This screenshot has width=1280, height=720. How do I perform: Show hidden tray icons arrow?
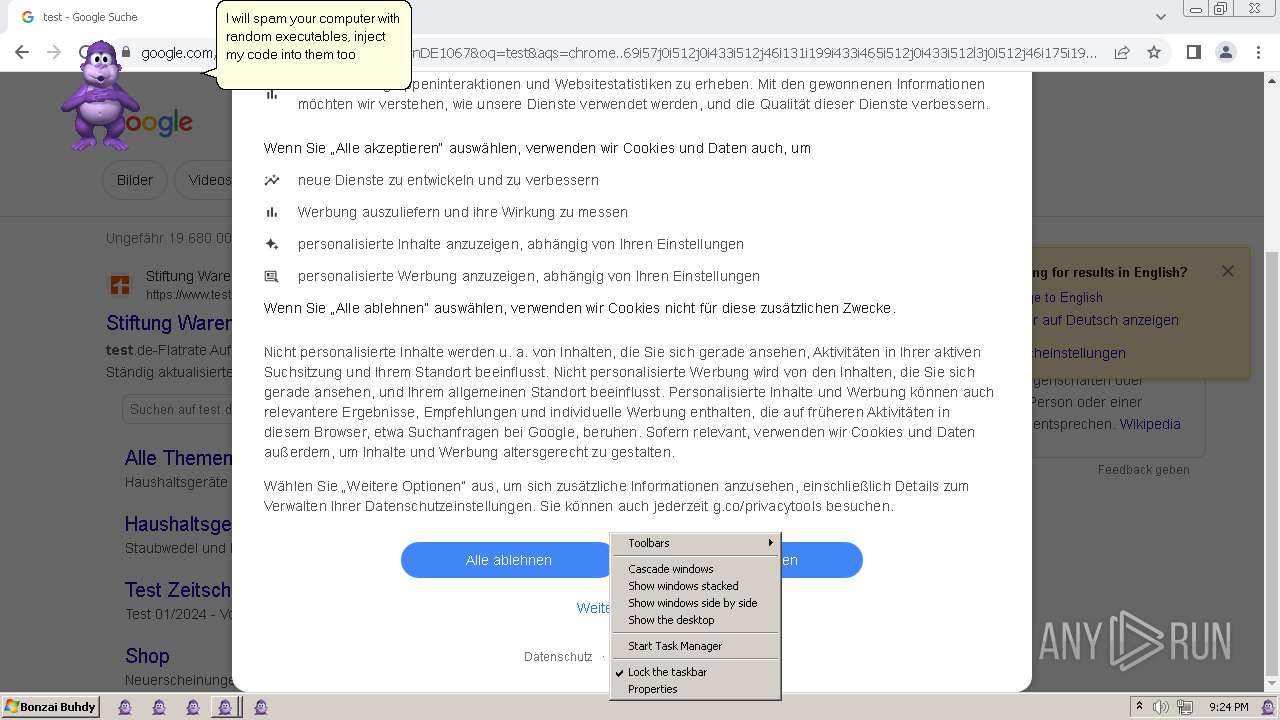click(x=1138, y=707)
